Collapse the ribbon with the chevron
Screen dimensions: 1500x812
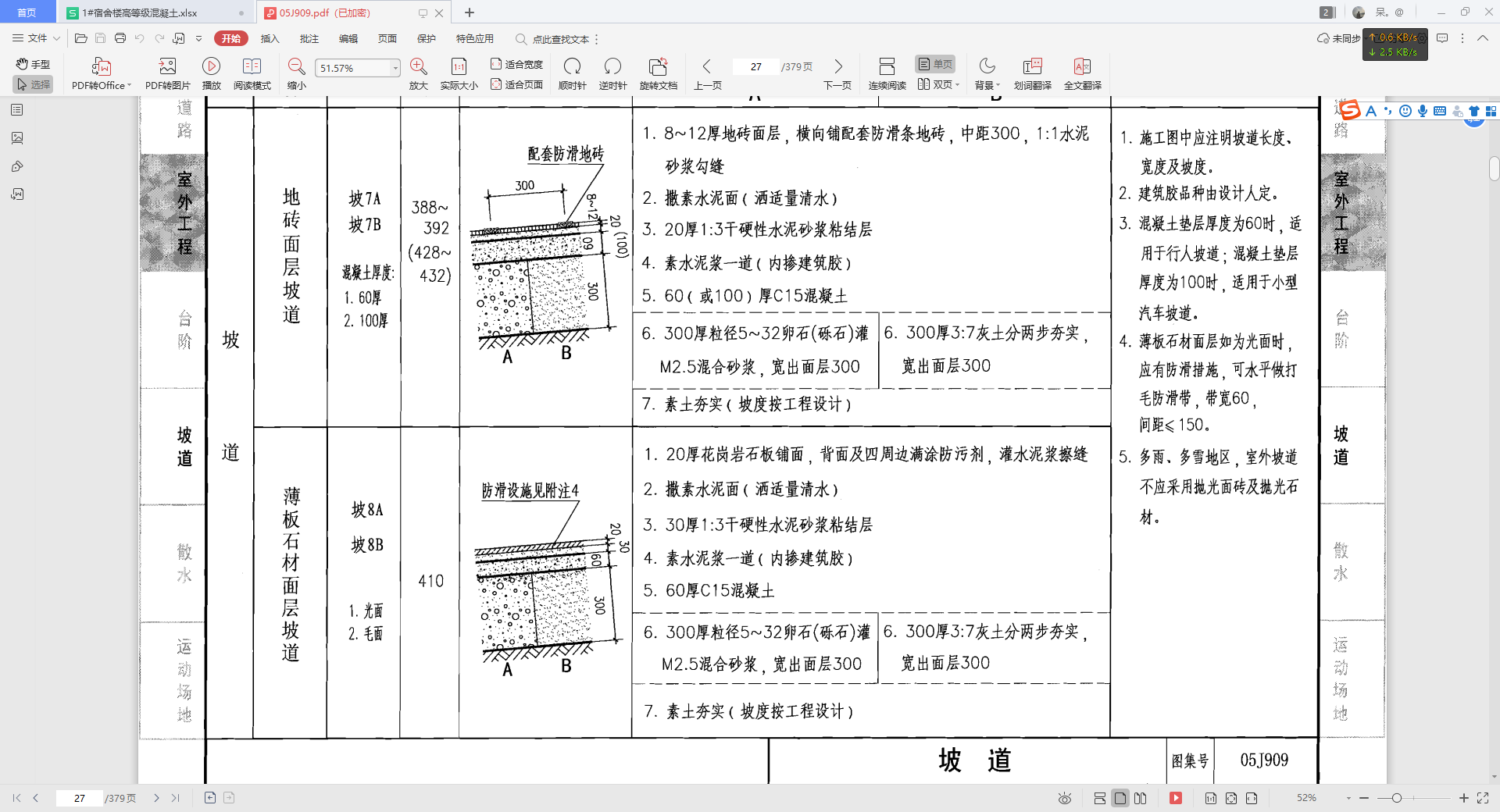tap(1482, 38)
